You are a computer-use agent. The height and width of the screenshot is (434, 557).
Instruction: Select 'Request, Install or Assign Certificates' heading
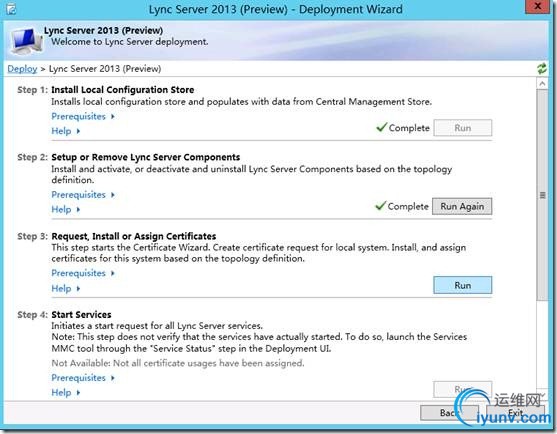click(134, 236)
